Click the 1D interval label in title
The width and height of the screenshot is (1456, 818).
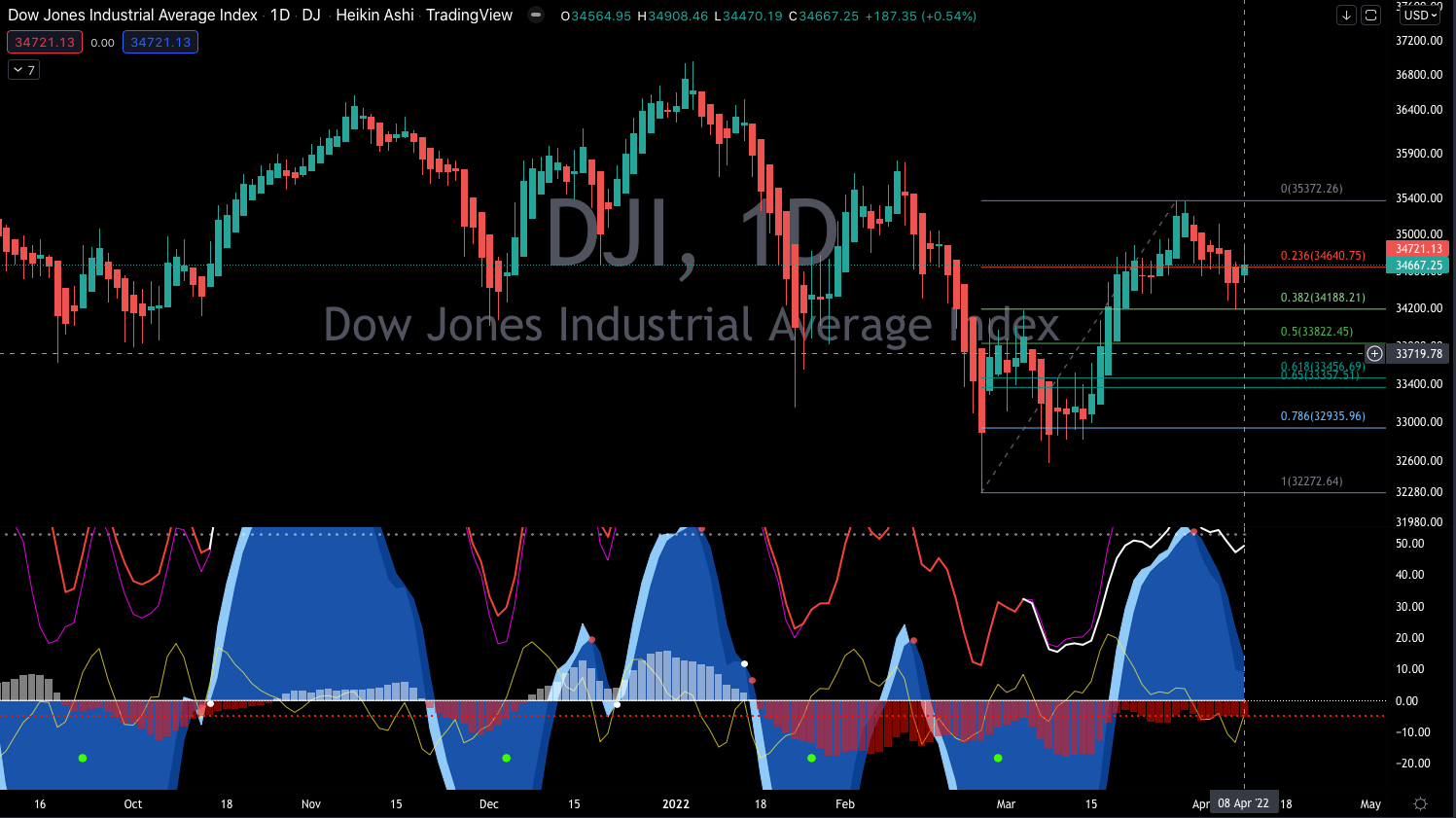[x=280, y=16]
